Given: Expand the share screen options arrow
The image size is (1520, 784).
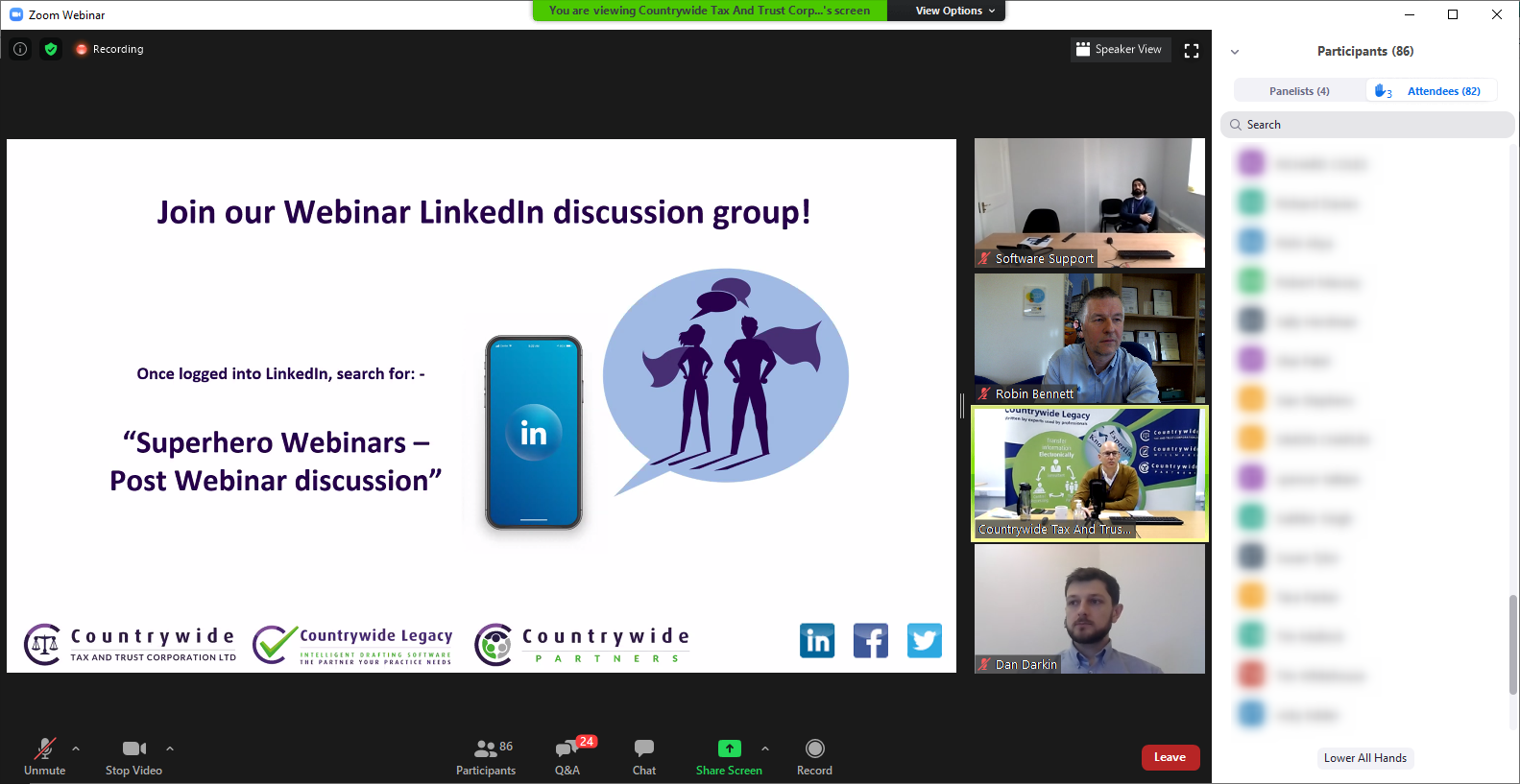Looking at the screenshot, I should tap(765, 748).
